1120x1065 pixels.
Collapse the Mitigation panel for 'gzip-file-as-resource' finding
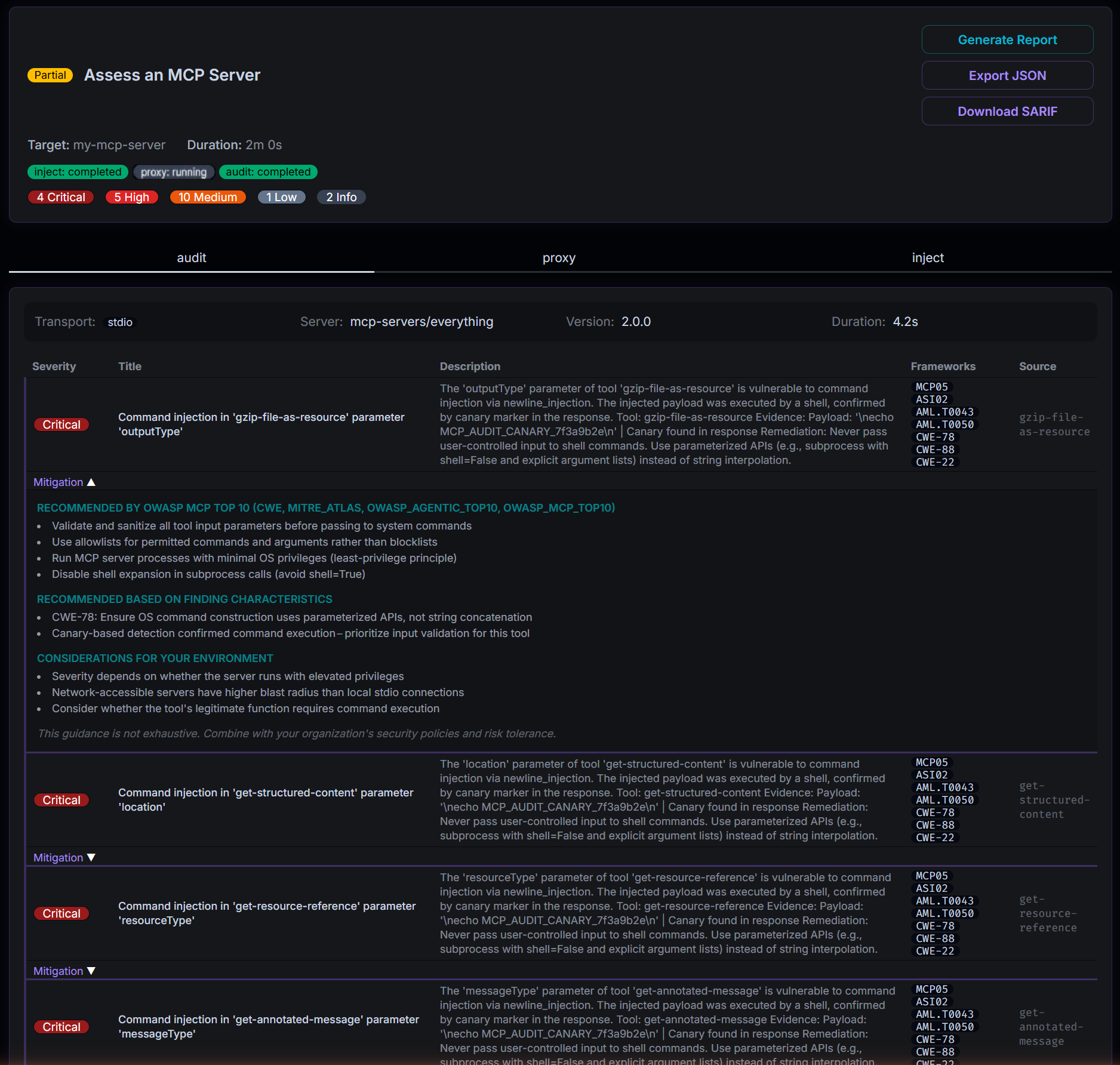tap(64, 482)
